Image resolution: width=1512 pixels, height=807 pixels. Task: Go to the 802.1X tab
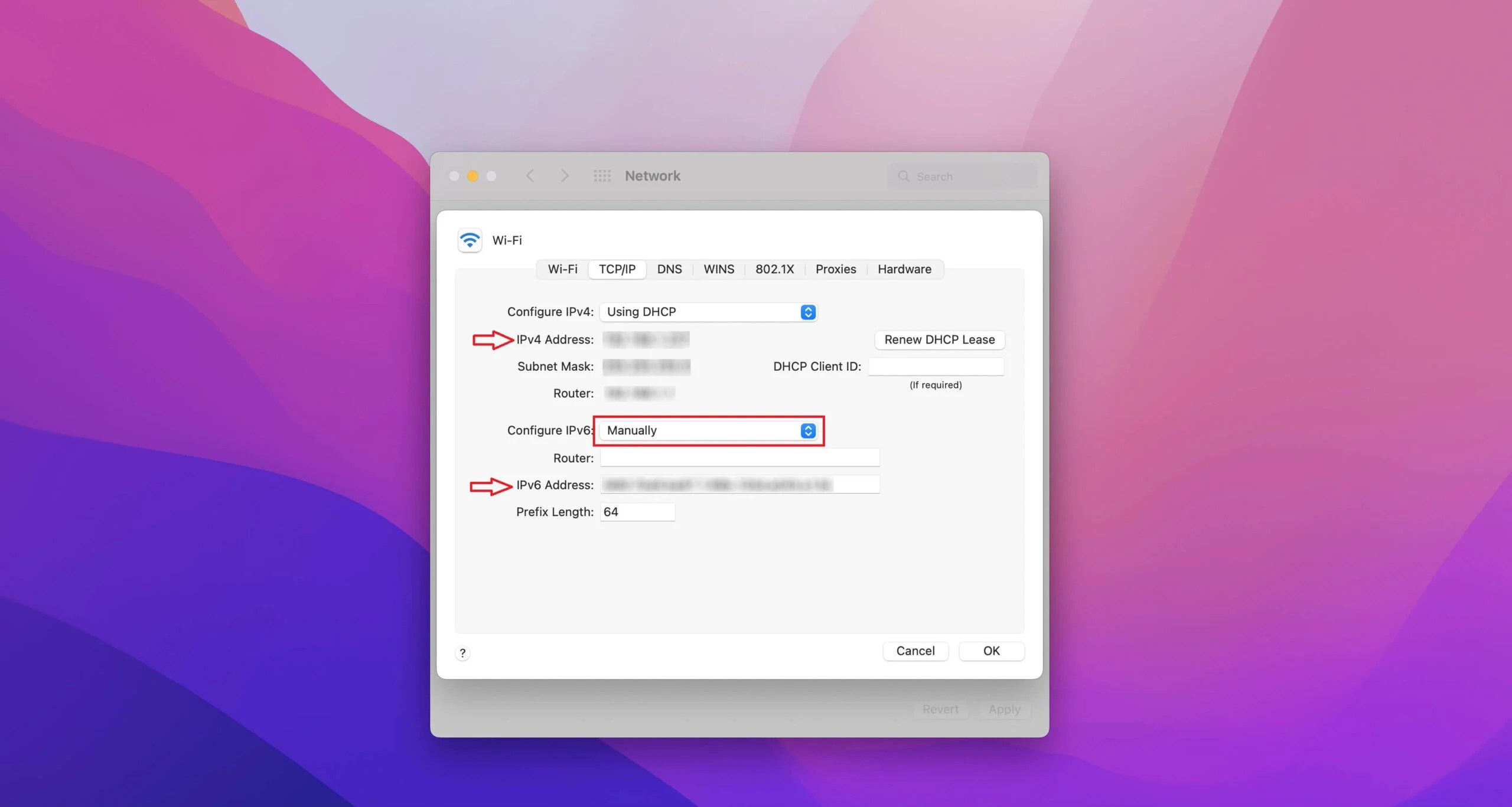coord(774,269)
